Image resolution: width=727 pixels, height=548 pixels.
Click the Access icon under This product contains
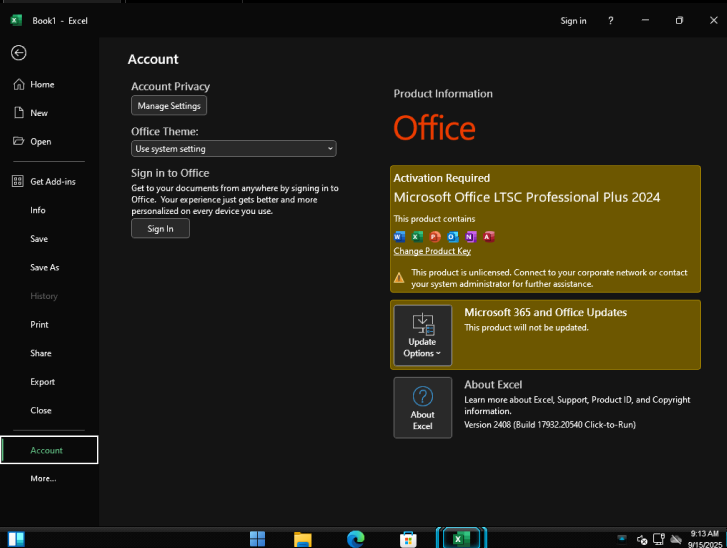tap(489, 237)
